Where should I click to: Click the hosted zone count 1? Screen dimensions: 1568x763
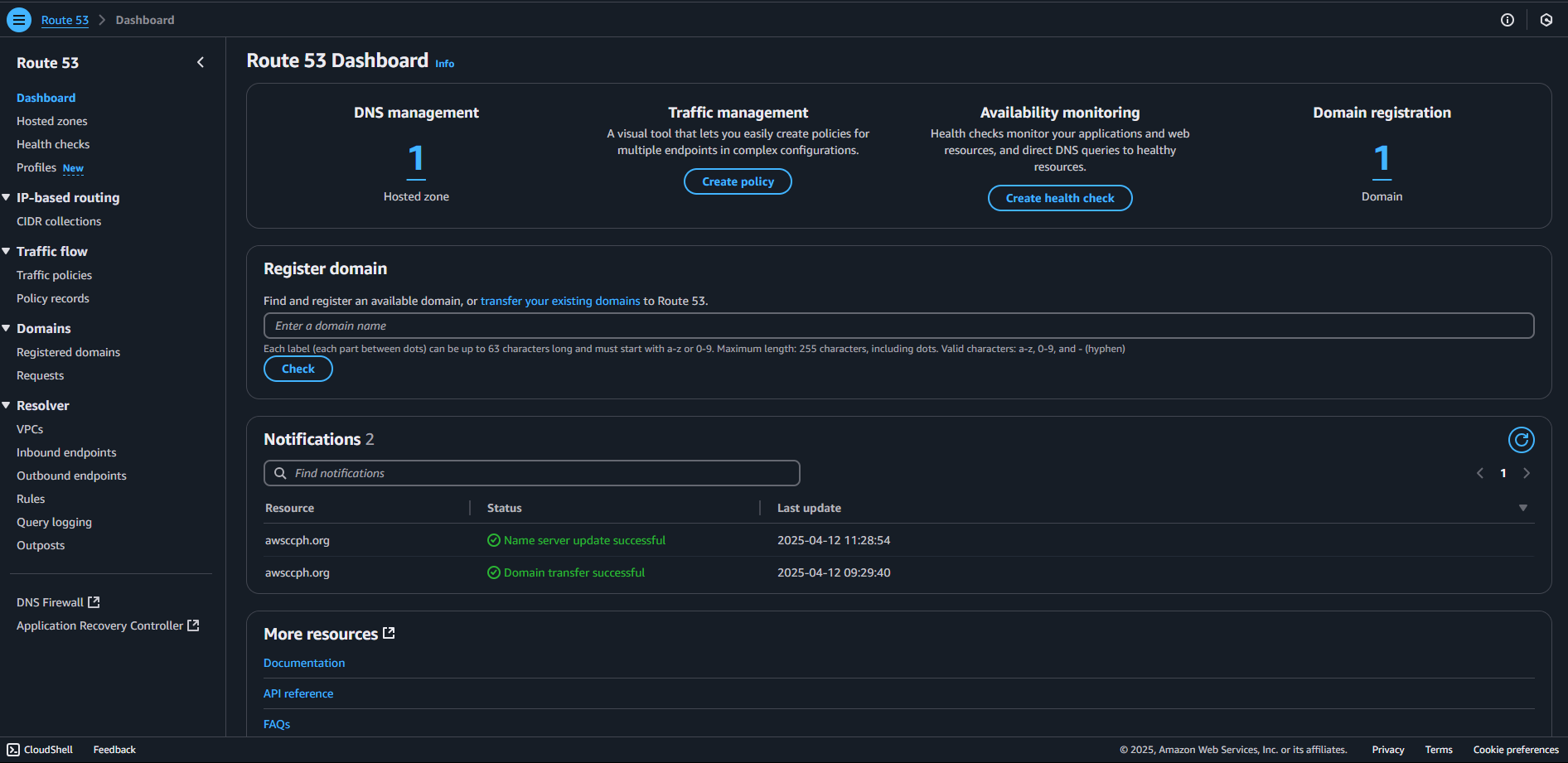coord(416,159)
